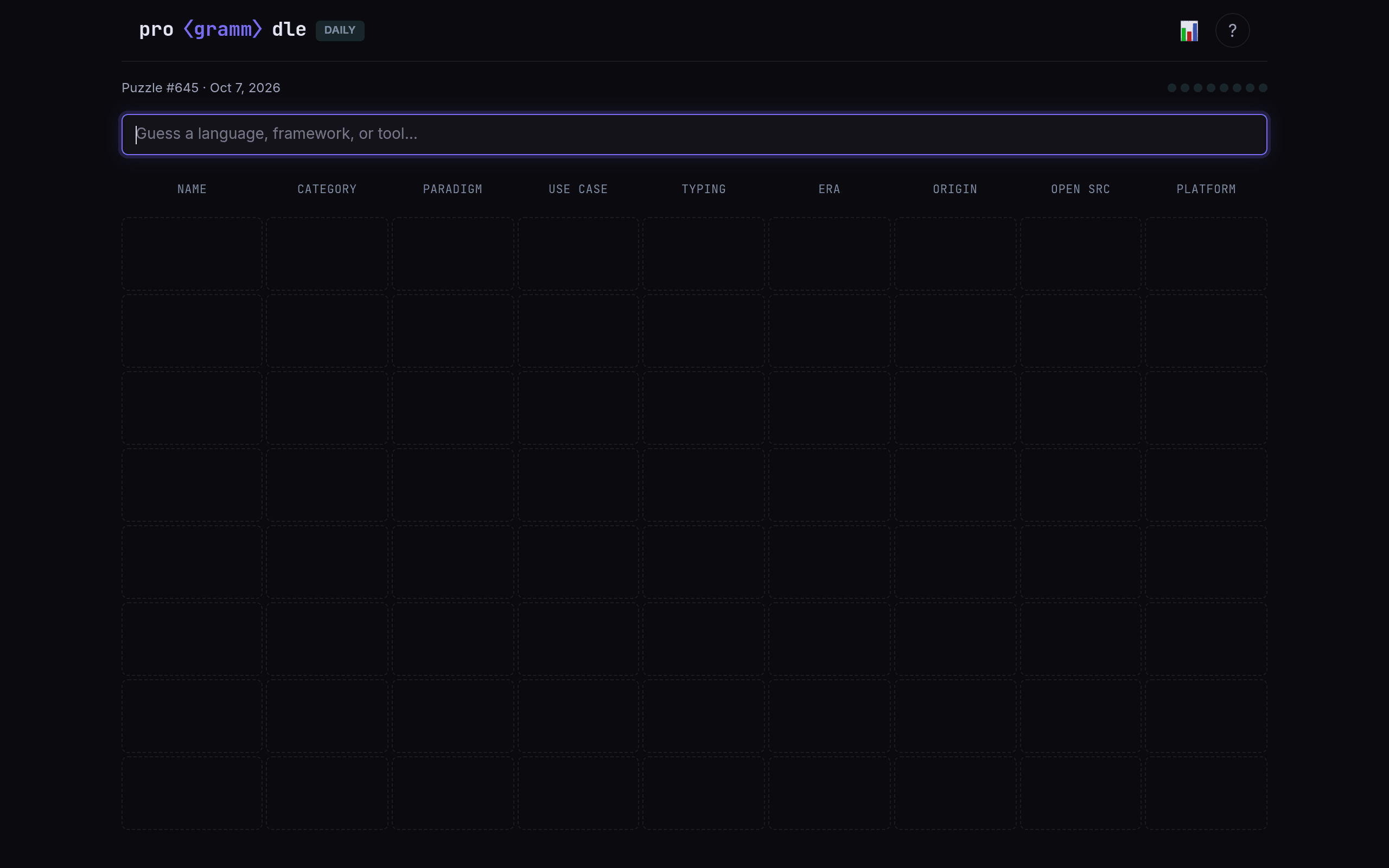
Task: Click the PLATFORM column header
Action: [x=1206, y=189]
